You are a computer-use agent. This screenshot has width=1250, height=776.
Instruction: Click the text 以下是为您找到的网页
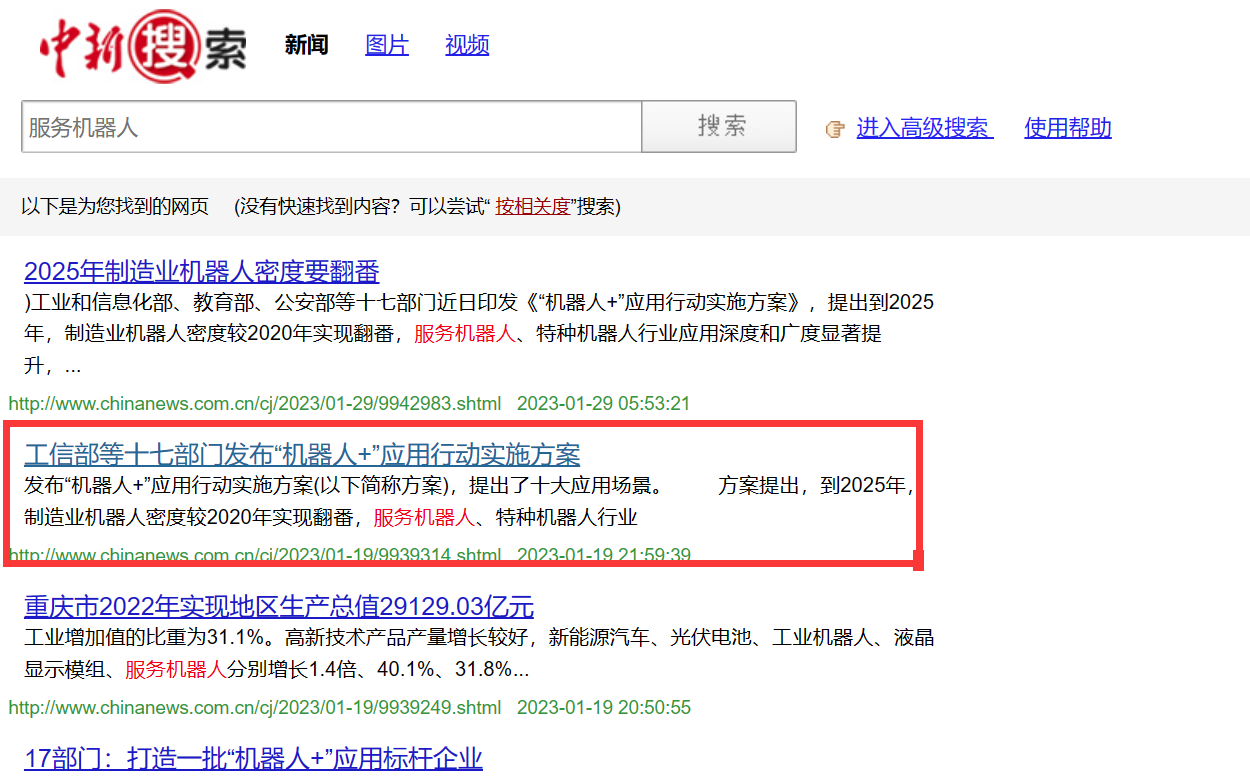(115, 207)
